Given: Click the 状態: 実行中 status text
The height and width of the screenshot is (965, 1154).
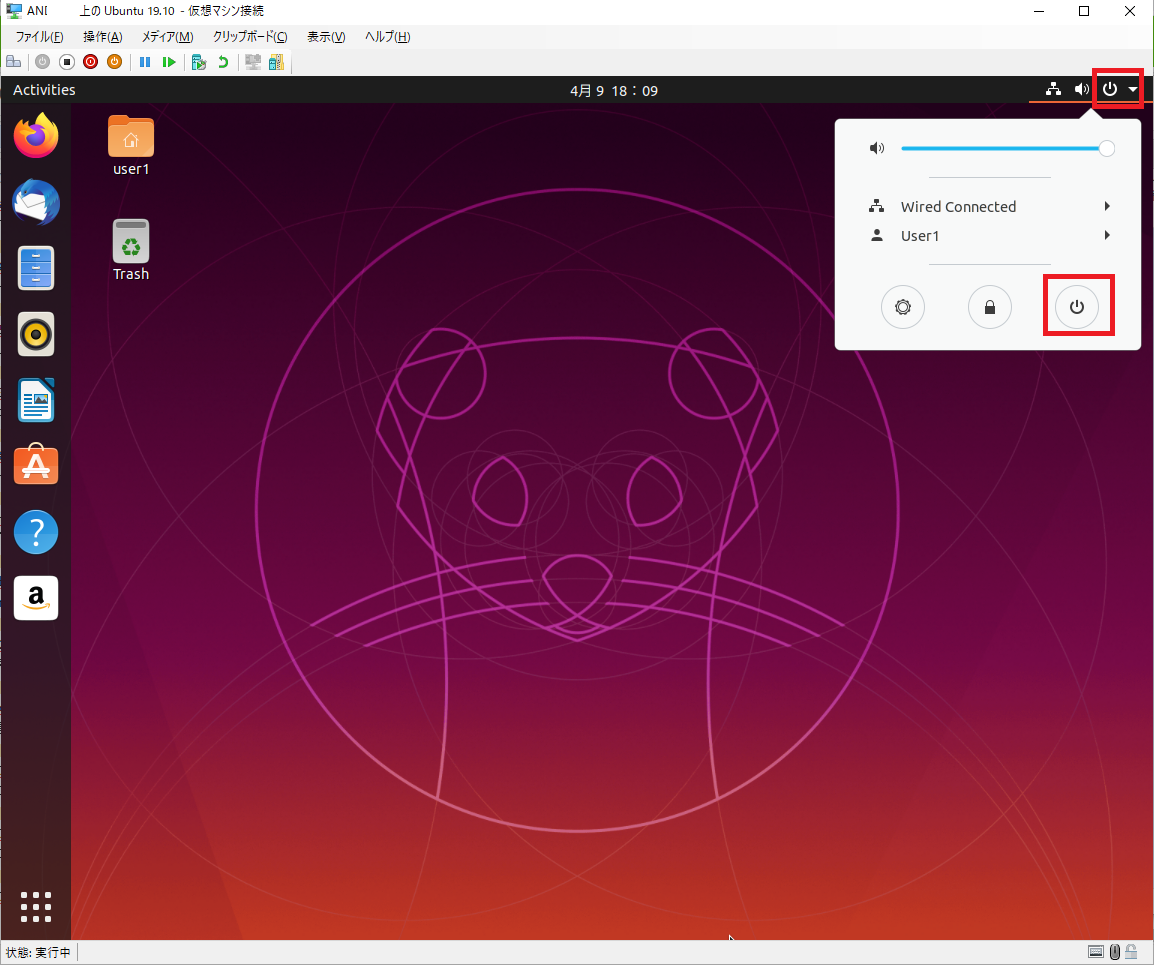Looking at the screenshot, I should [x=38, y=952].
